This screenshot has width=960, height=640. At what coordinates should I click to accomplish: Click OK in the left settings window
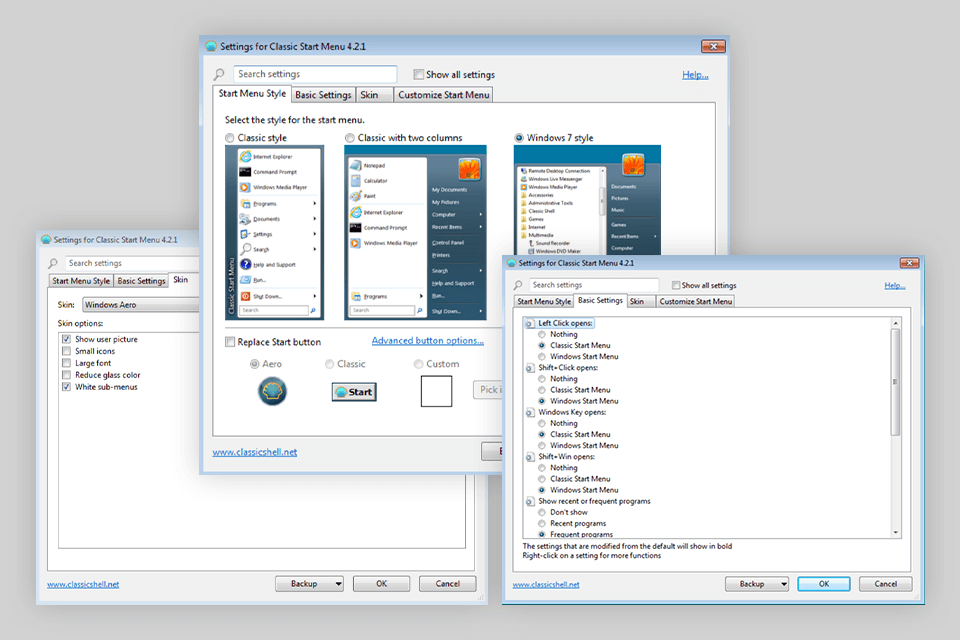point(381,584)
